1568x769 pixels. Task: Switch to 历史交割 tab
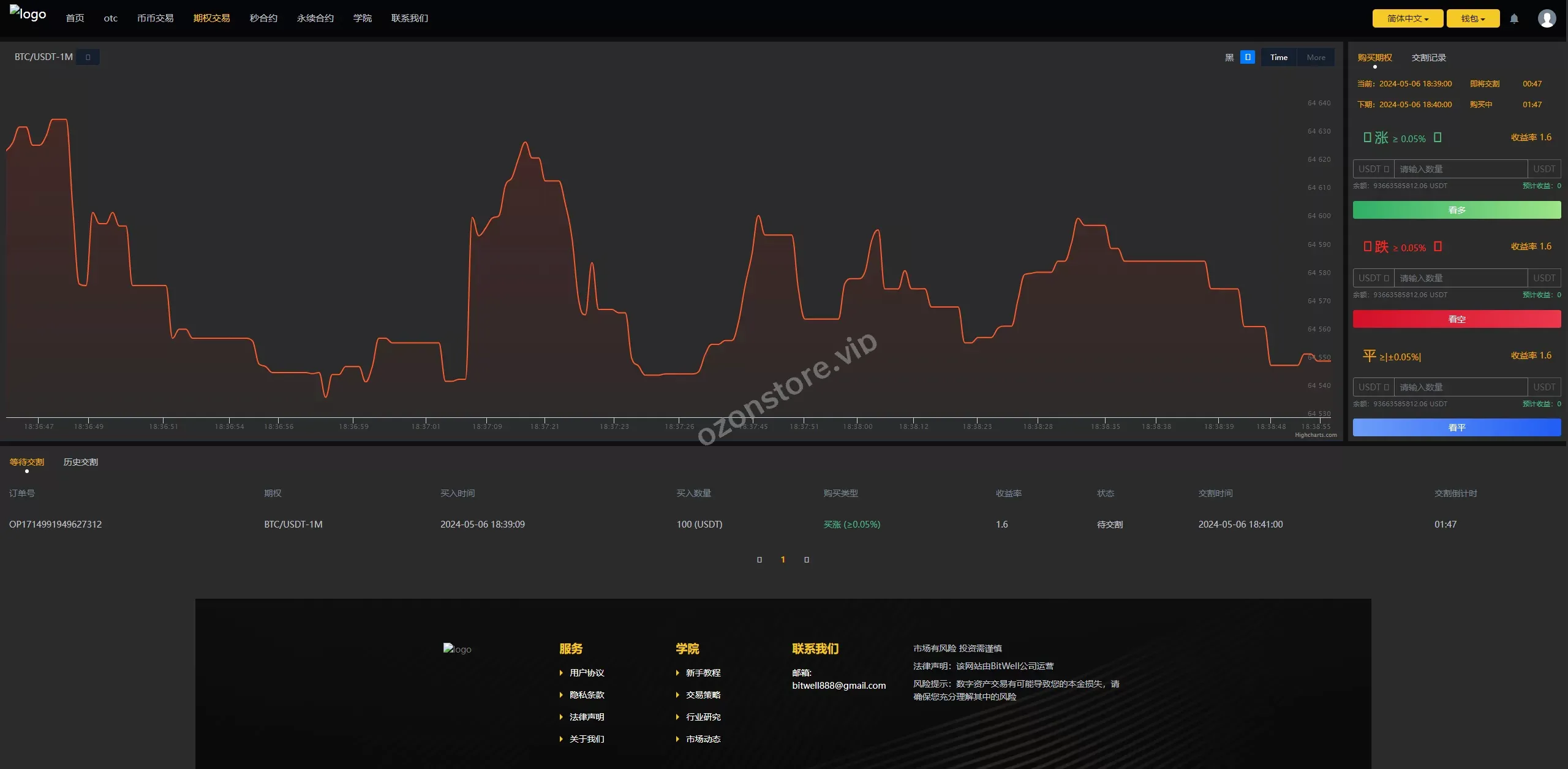(80, 462)
